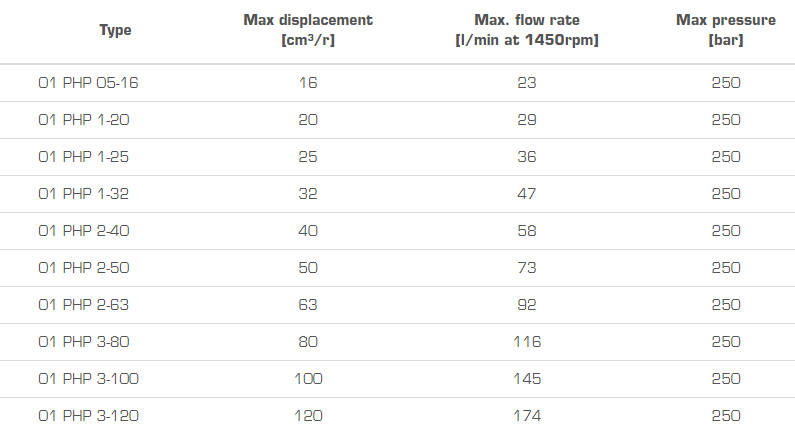Select the displacement value 63
795x432 pixels.
point(307,305)
